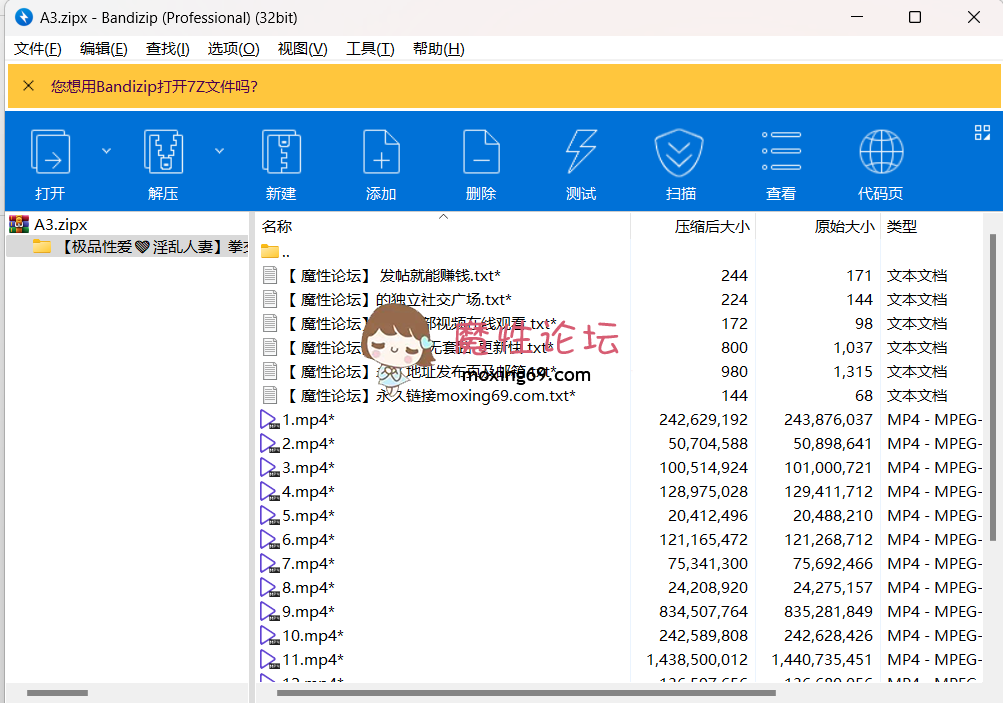This screenshot has width=1003, height=703.
Task: Click the video file icon of 11.mp4
Action: tap(269, 660)
